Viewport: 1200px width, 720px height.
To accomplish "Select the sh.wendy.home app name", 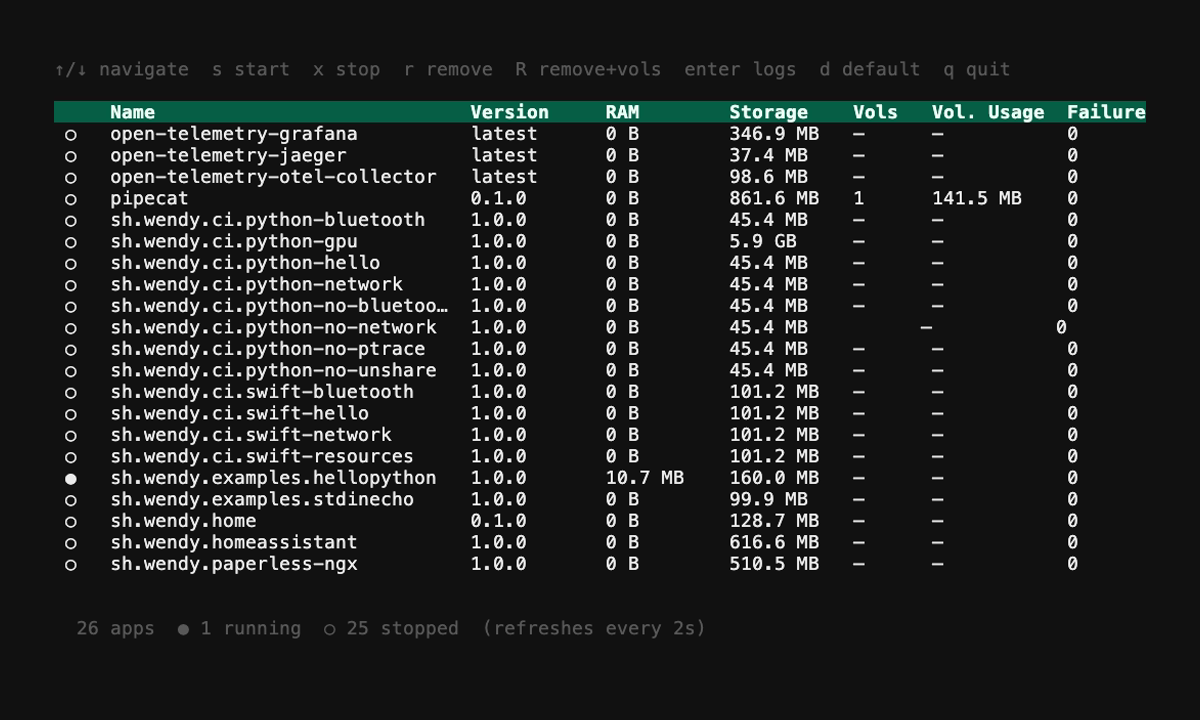I will pyautogui.click(x=183, y=521).
